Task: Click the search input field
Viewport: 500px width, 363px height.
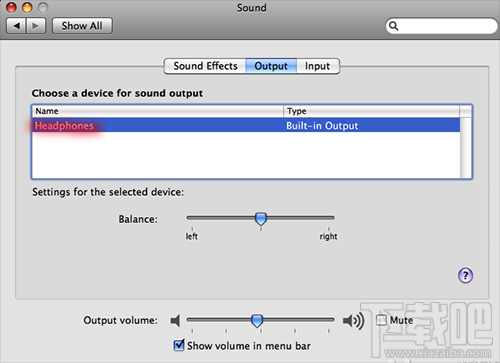Action: [x=441, y=26]
